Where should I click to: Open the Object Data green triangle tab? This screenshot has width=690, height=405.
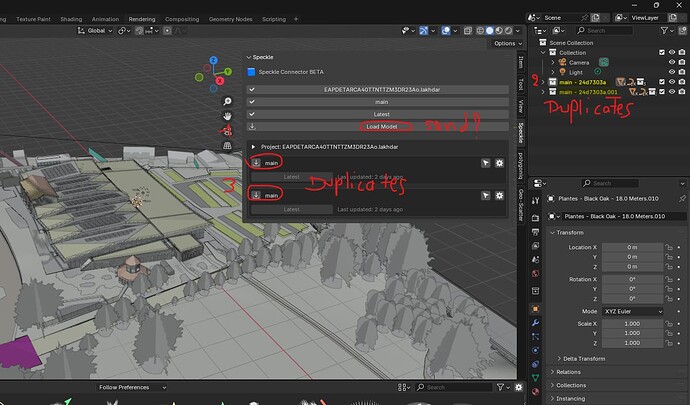(536, 378)
